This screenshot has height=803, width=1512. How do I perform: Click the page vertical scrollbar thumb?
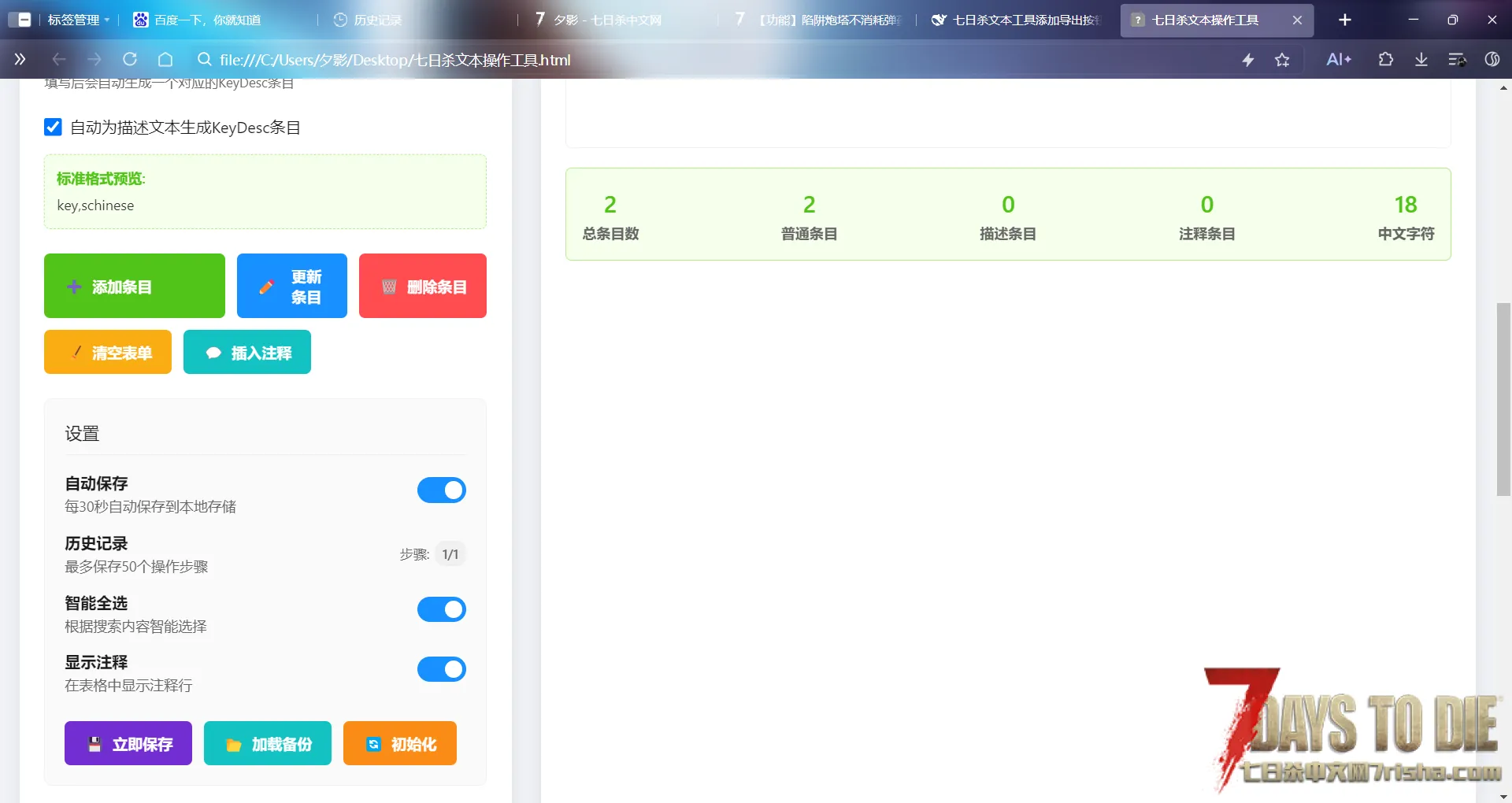(x=1503, y=398)
